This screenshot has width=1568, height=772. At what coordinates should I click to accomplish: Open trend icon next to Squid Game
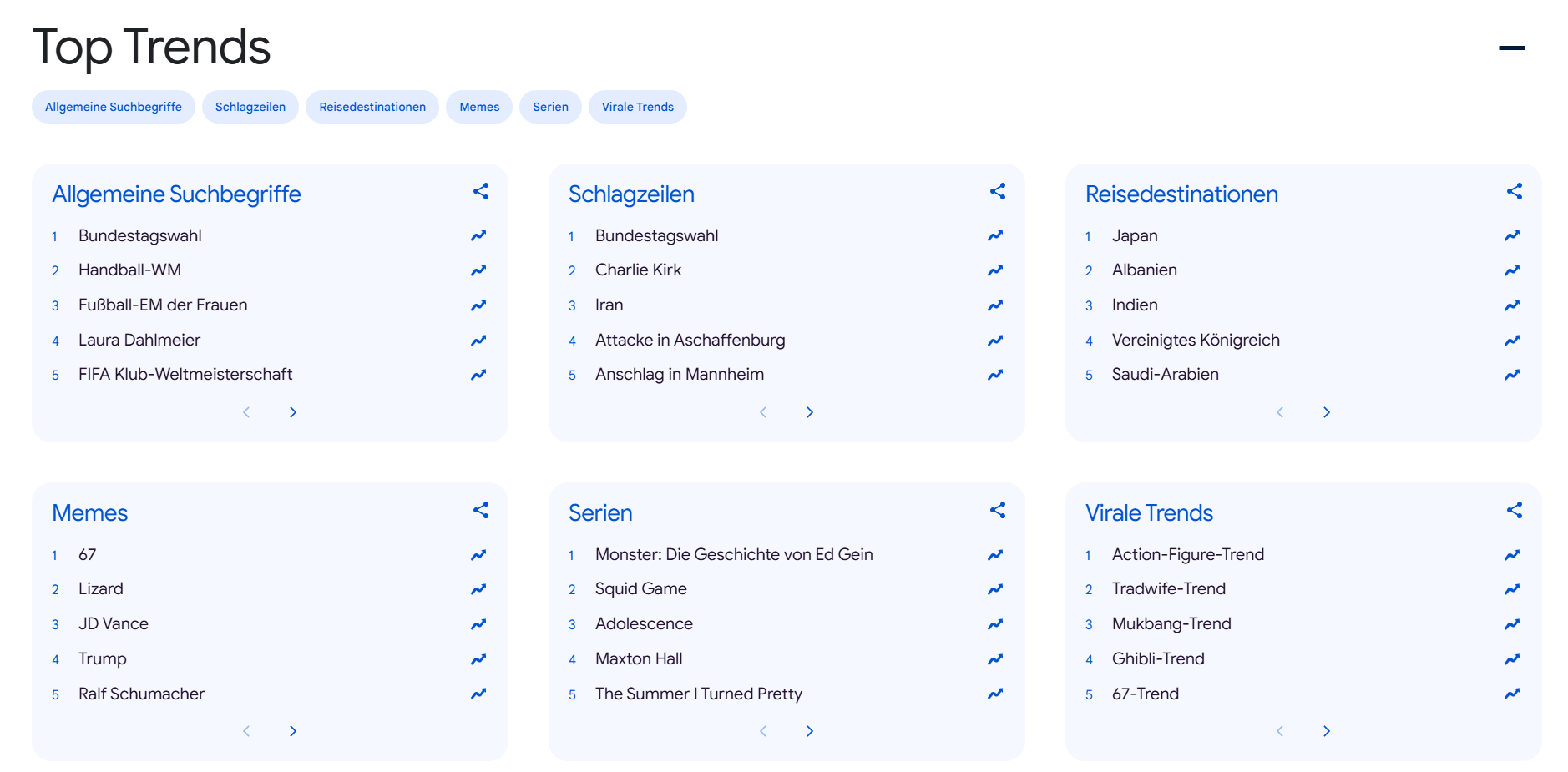pyautogui.click(x=995, y=589)
